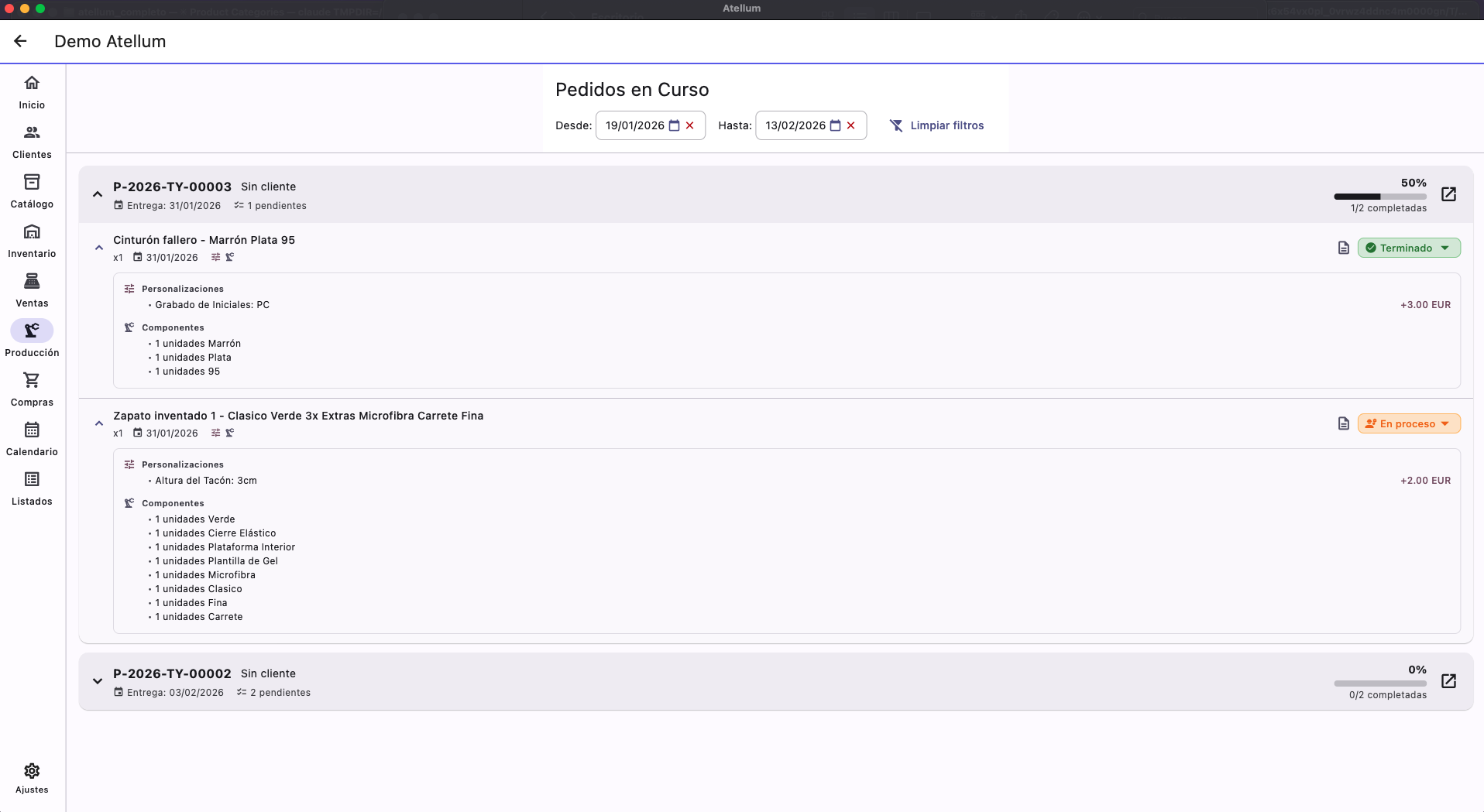Open the Clientes section

tap(32, 142)
